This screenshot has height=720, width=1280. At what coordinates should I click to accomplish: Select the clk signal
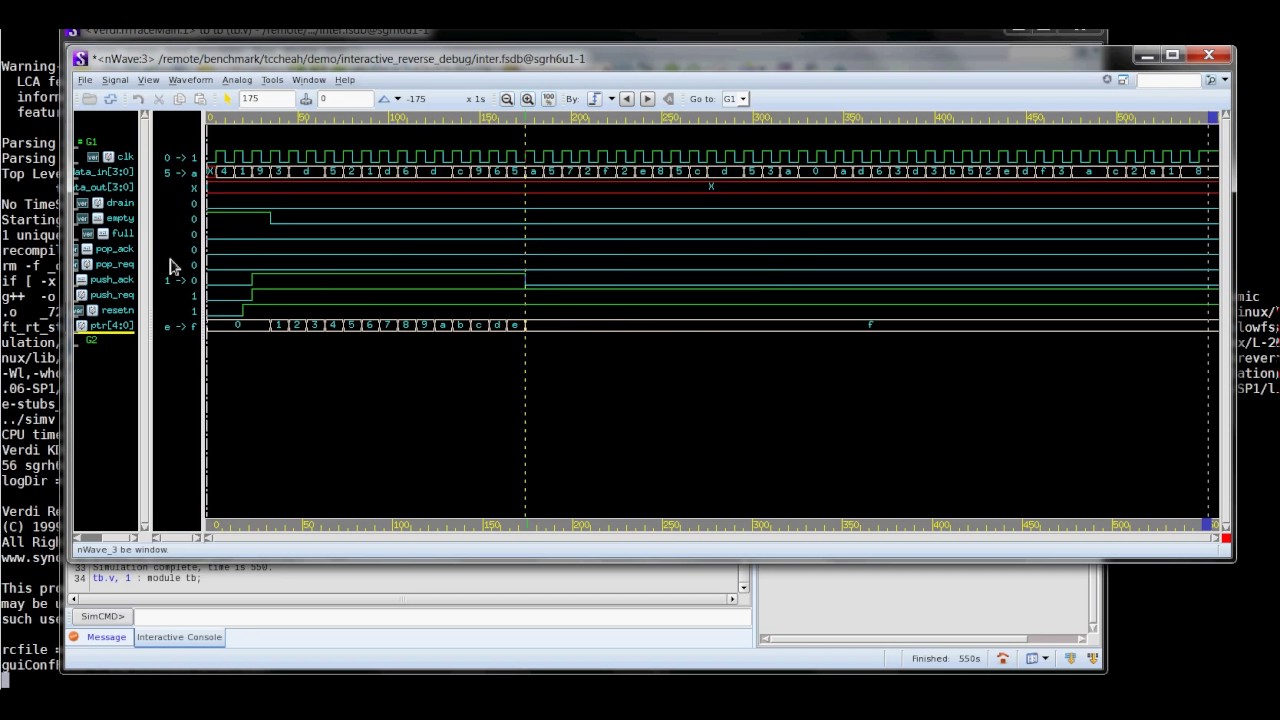point(125,157)
